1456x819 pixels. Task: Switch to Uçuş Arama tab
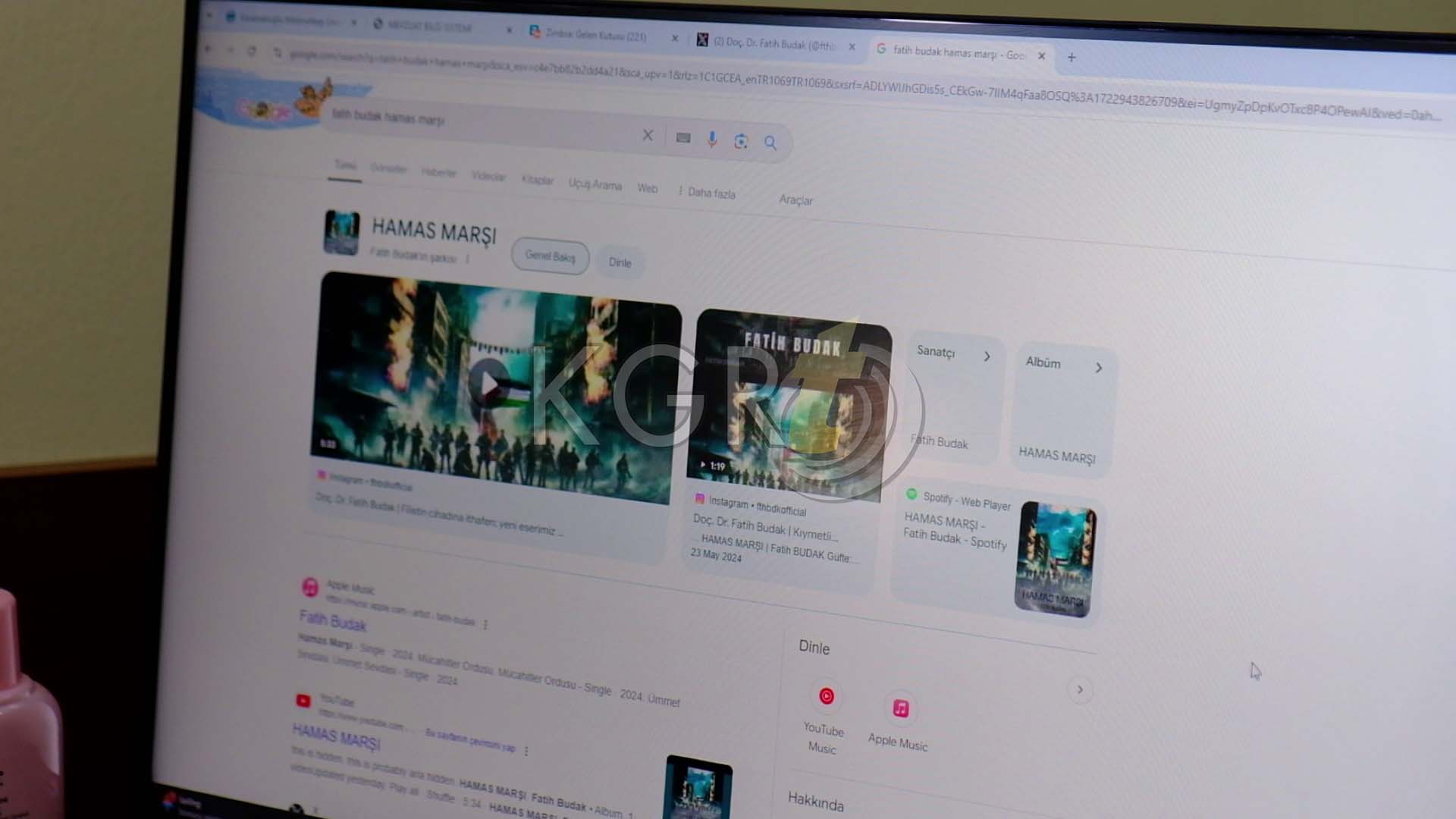pos(595,184)
